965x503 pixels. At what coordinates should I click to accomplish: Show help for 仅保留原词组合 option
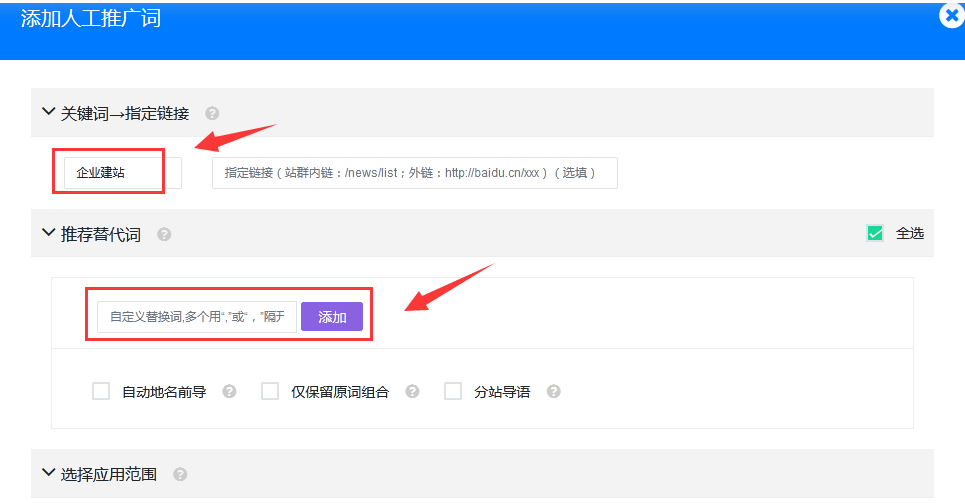[x=412, y=392]
